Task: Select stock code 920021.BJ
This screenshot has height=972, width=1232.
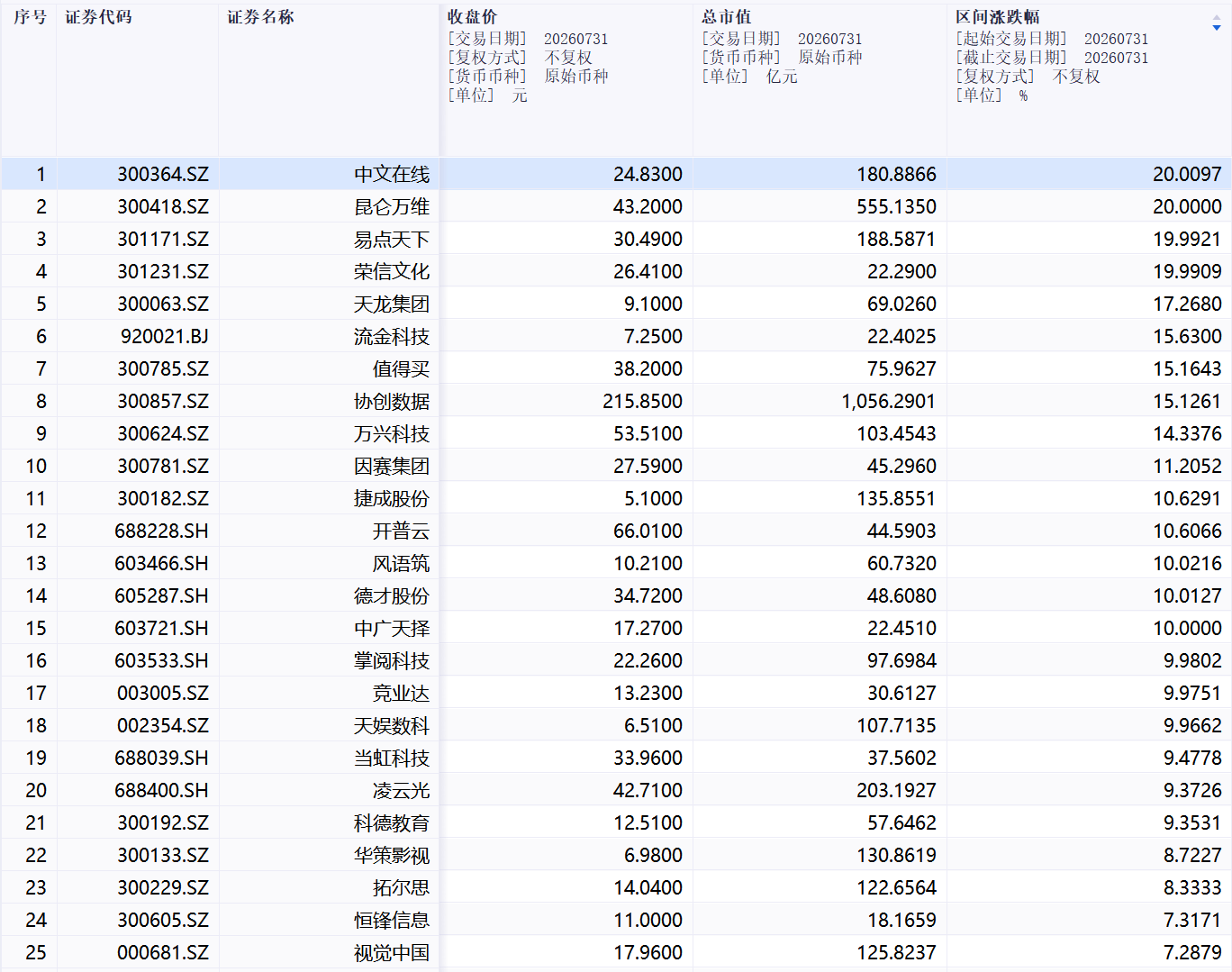Action: tap(165, 336)
